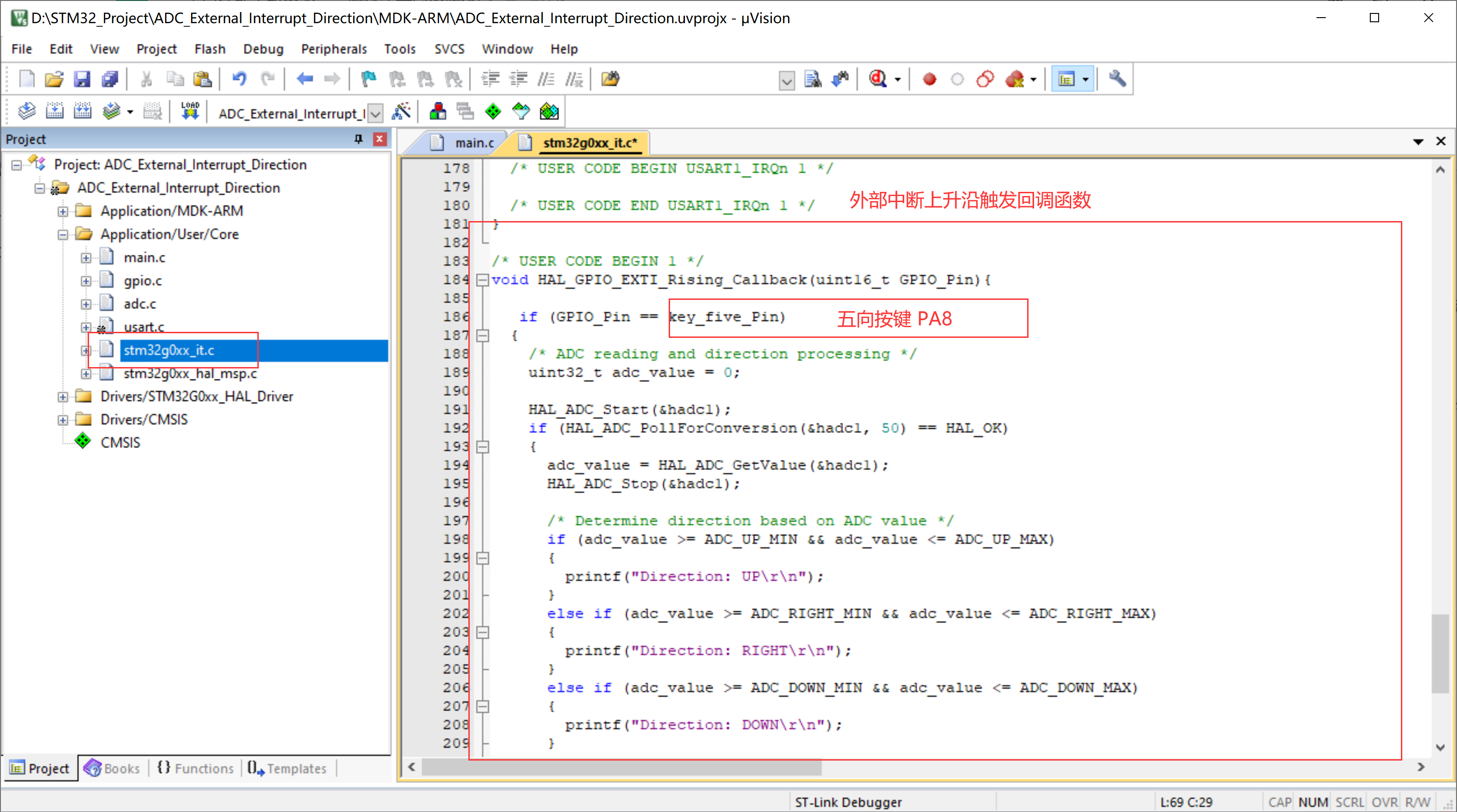Switch to the Books tab at the panel bottom
The width and height of the screenshot is (1457, 812).
point(112,768)
